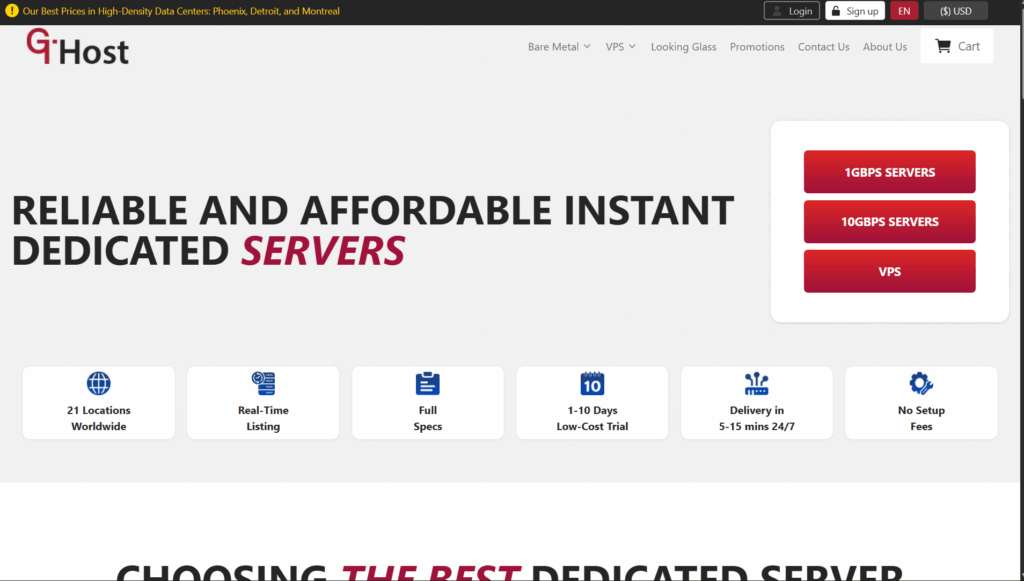The image size is (1024, 581).
Task: Go to the Promotions page
Action: tap(757, 47)
